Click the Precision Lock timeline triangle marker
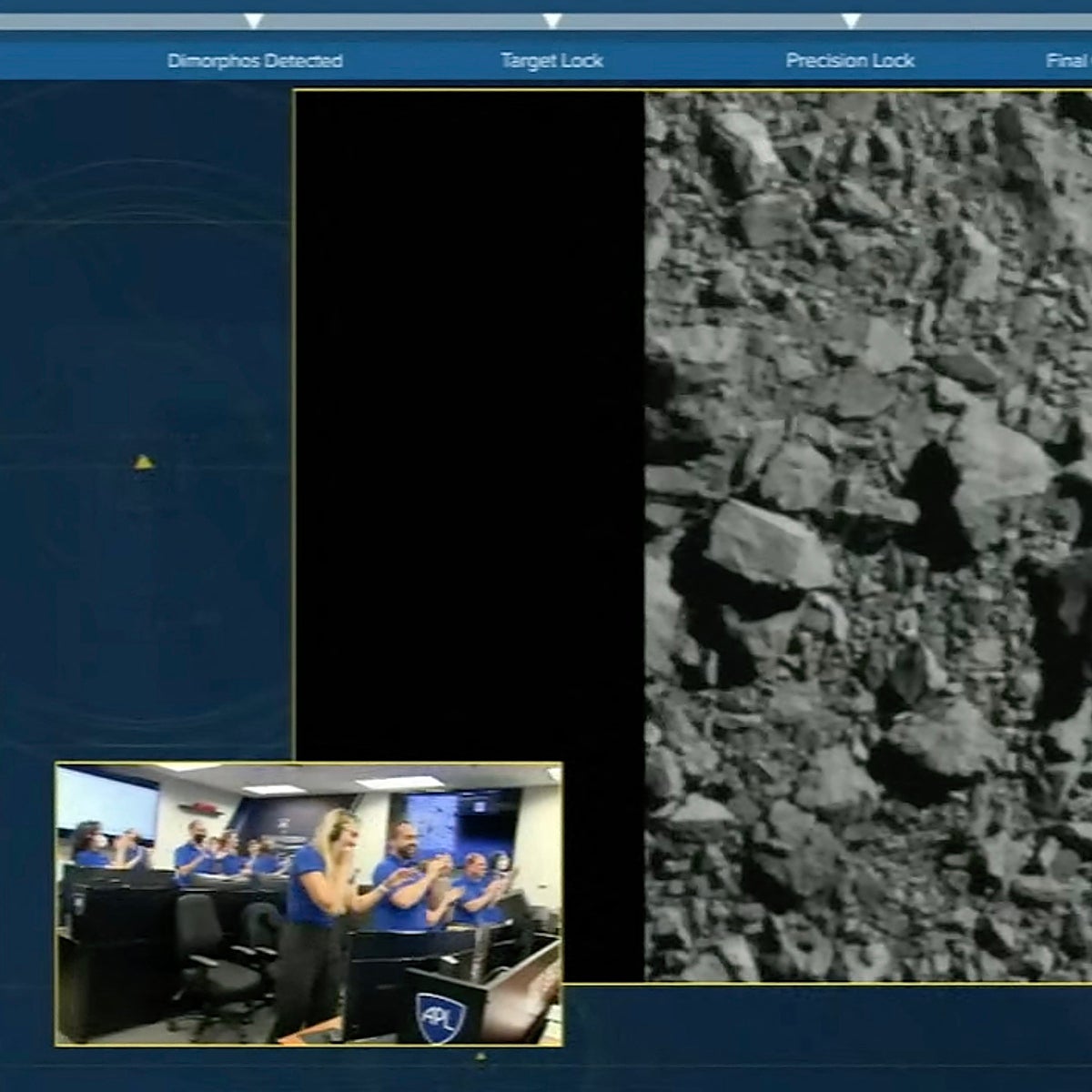The width and height of the screenshot is (1092, 1092). click(850, 20)
